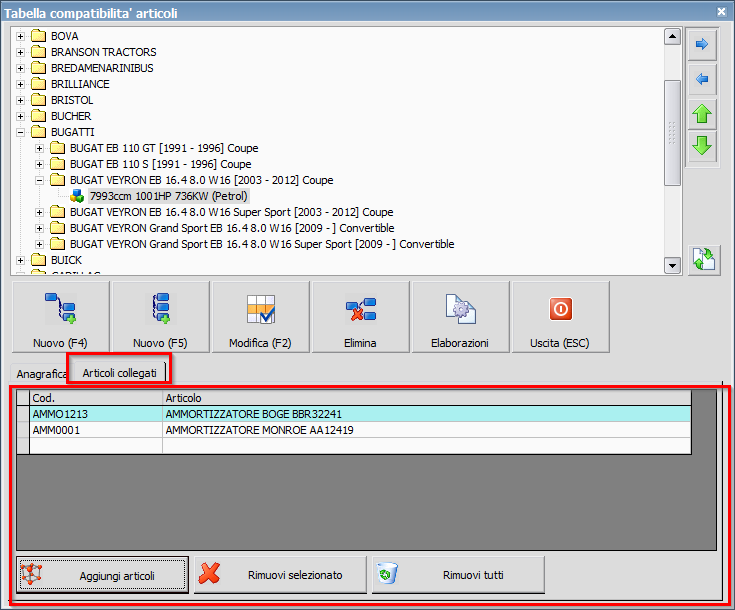This screenshot has height=610, width=735.
Task: Click the refresh icon beside the tree
Action: (x=702, y=259)
